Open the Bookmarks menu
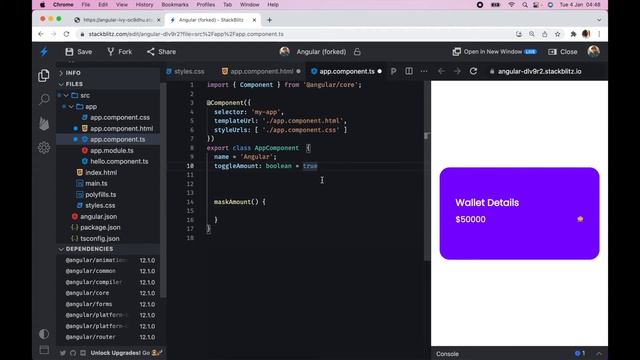The height and width of the screenshot is (360, 640). (x=175, y=4)
